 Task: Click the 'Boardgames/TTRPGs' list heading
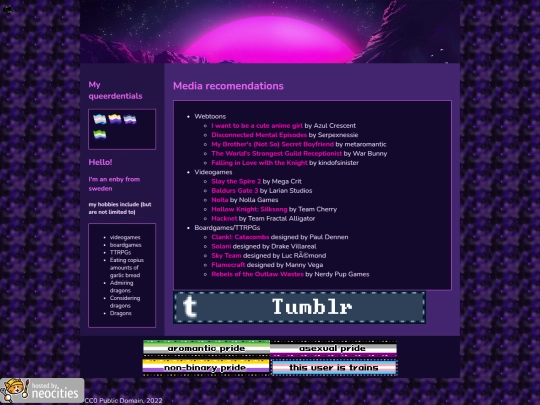coord(227,228)
